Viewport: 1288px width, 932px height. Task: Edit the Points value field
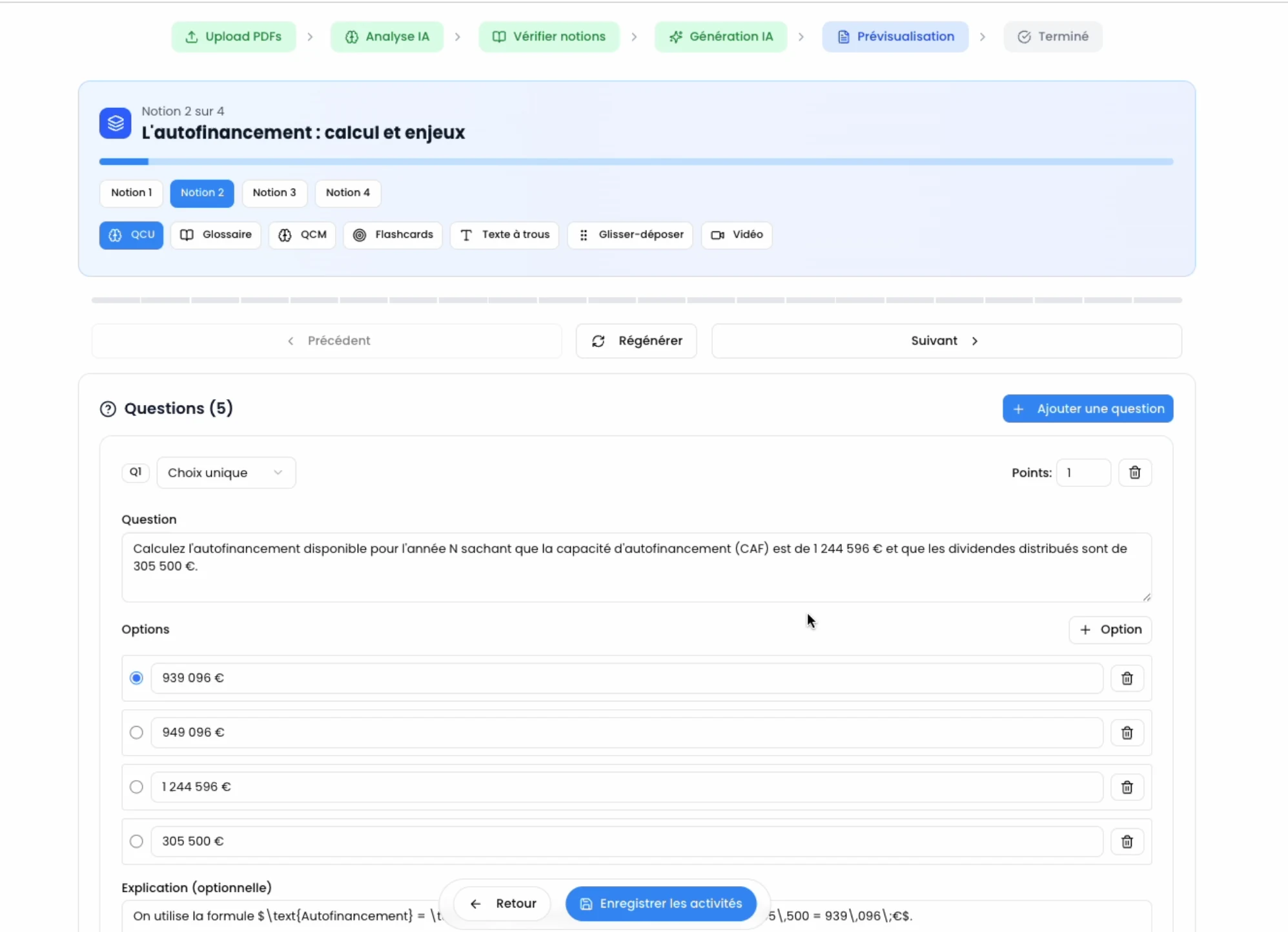click(1083, 473)
